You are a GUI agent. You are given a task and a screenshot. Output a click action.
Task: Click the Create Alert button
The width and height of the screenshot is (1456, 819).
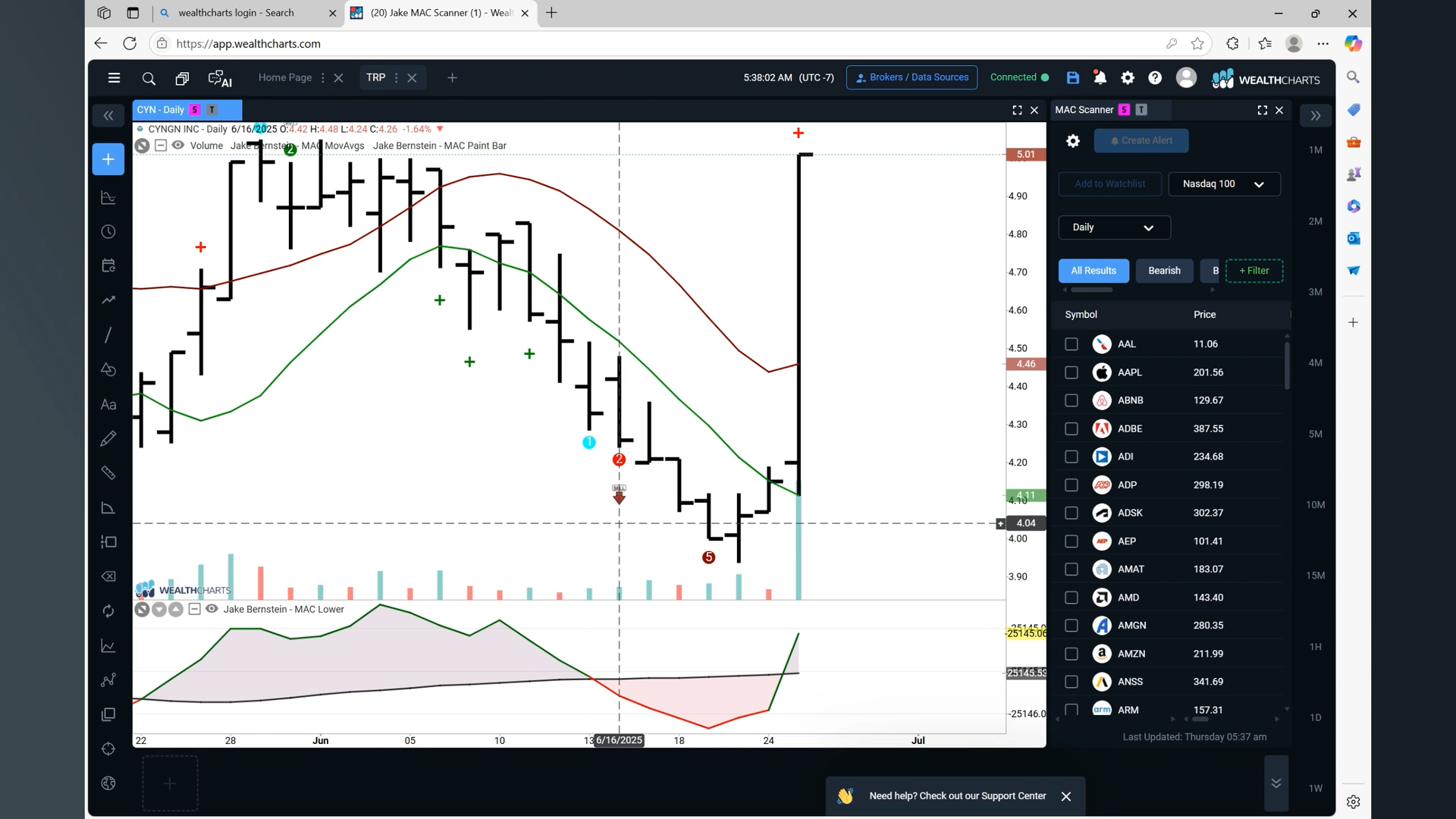click(x=1141, y=140)
